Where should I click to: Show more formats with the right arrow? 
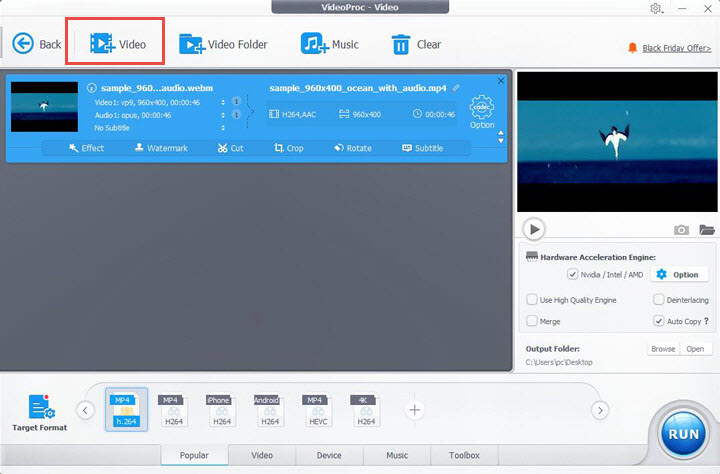coord(600,410)
